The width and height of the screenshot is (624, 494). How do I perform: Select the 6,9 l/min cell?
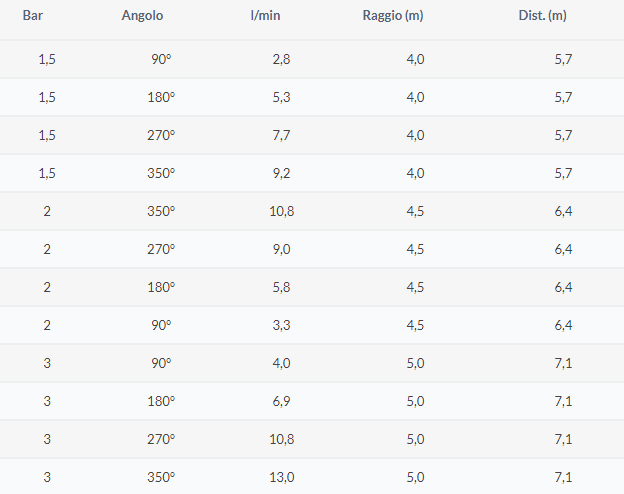(x=281, y=402)
